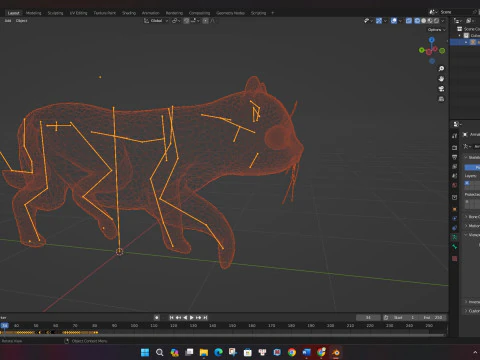Select solid viewport shading
480x360 pixels.
click(x=424, y=21)
